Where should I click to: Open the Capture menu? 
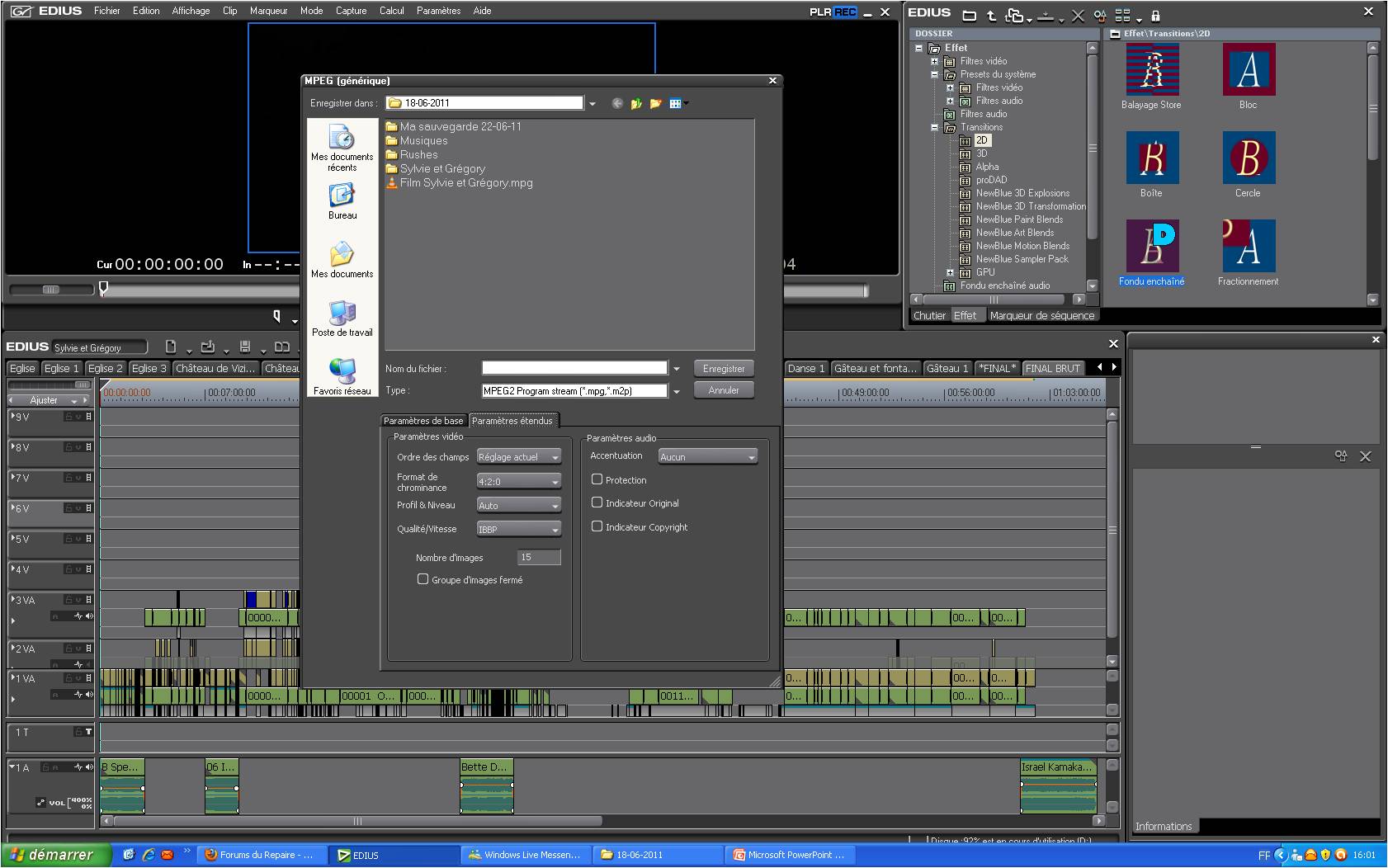click(x=351, y=11)
